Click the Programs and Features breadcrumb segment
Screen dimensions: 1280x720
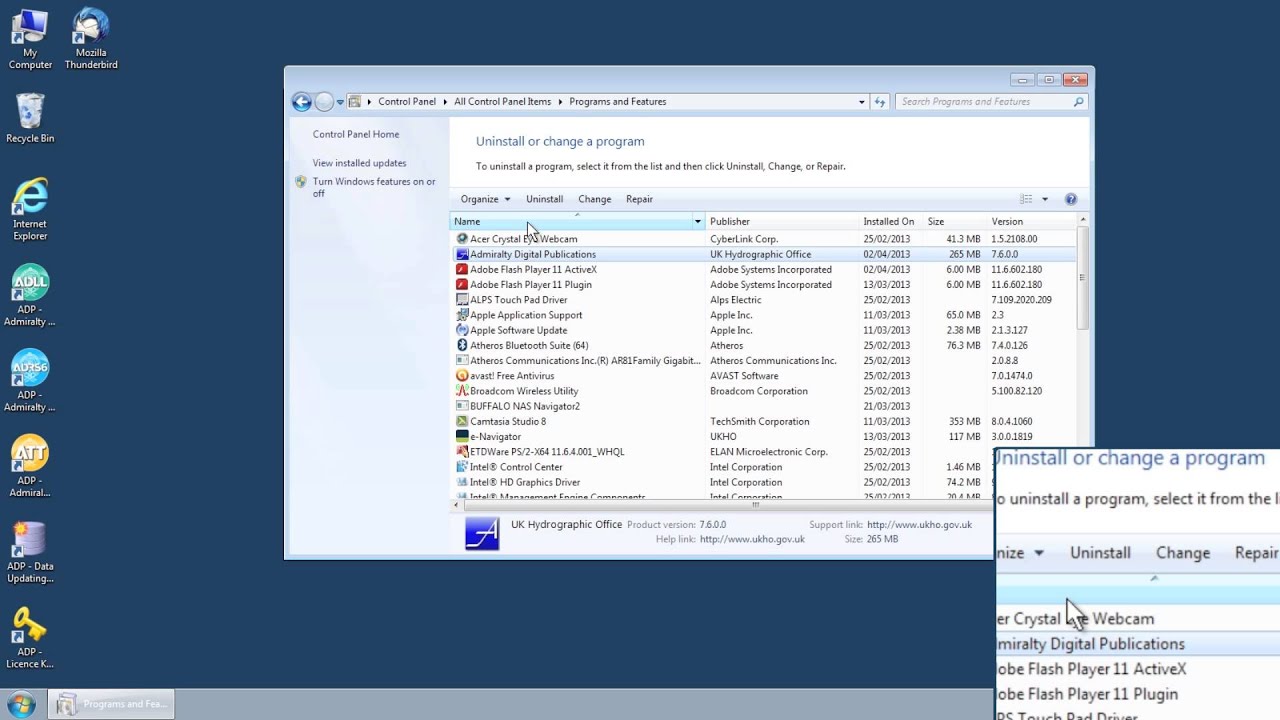617,102
